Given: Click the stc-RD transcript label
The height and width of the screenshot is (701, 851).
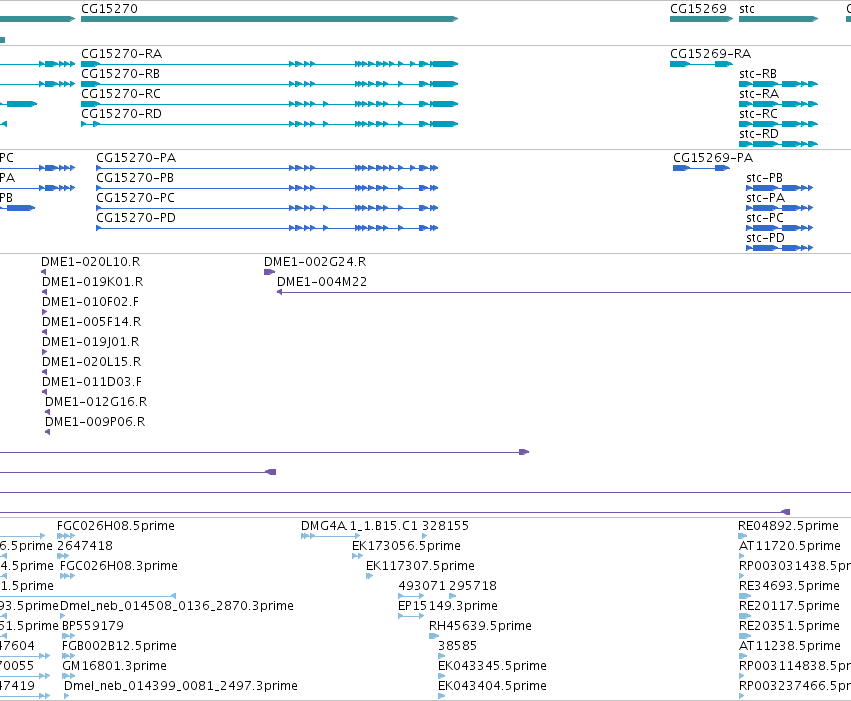Looking at the screenshot, I should click(759, 134).
